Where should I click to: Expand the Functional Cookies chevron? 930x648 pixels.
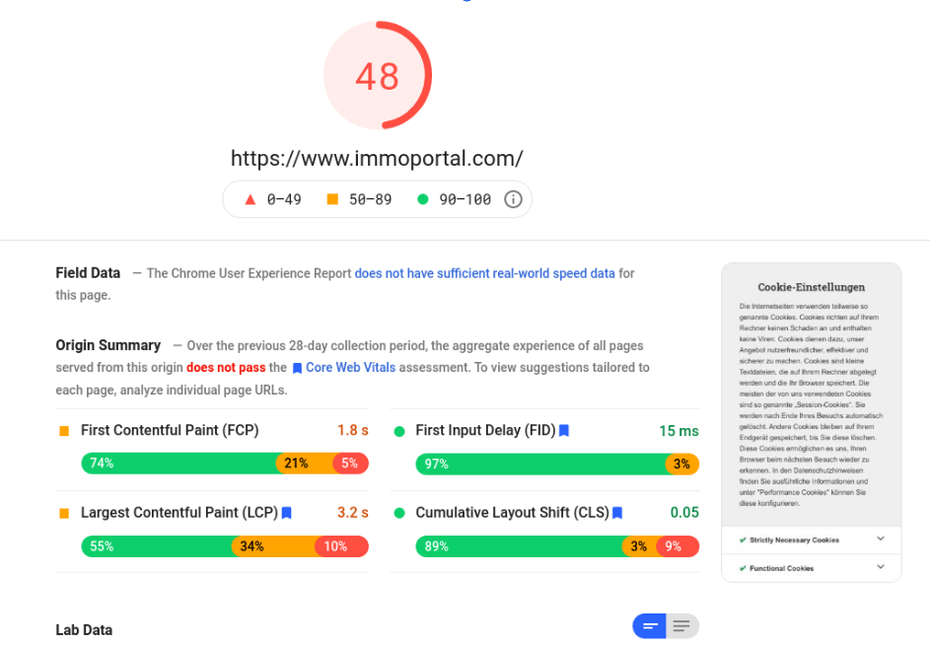click(x=880, y=567)
